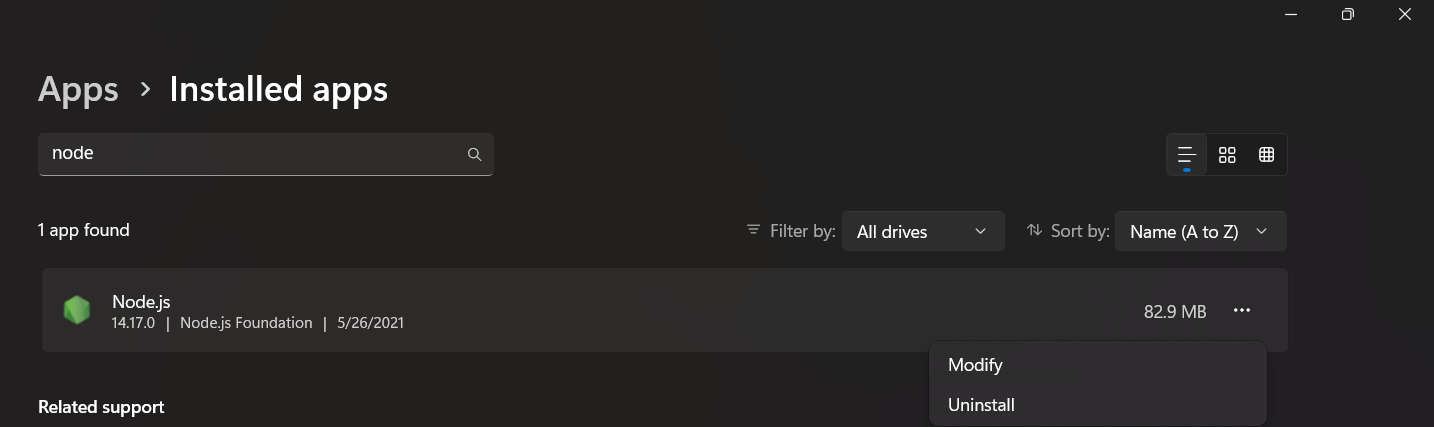Click the sort arrows icon
This screenshot has height=427, width=1434.
[x=1034, y=230]
